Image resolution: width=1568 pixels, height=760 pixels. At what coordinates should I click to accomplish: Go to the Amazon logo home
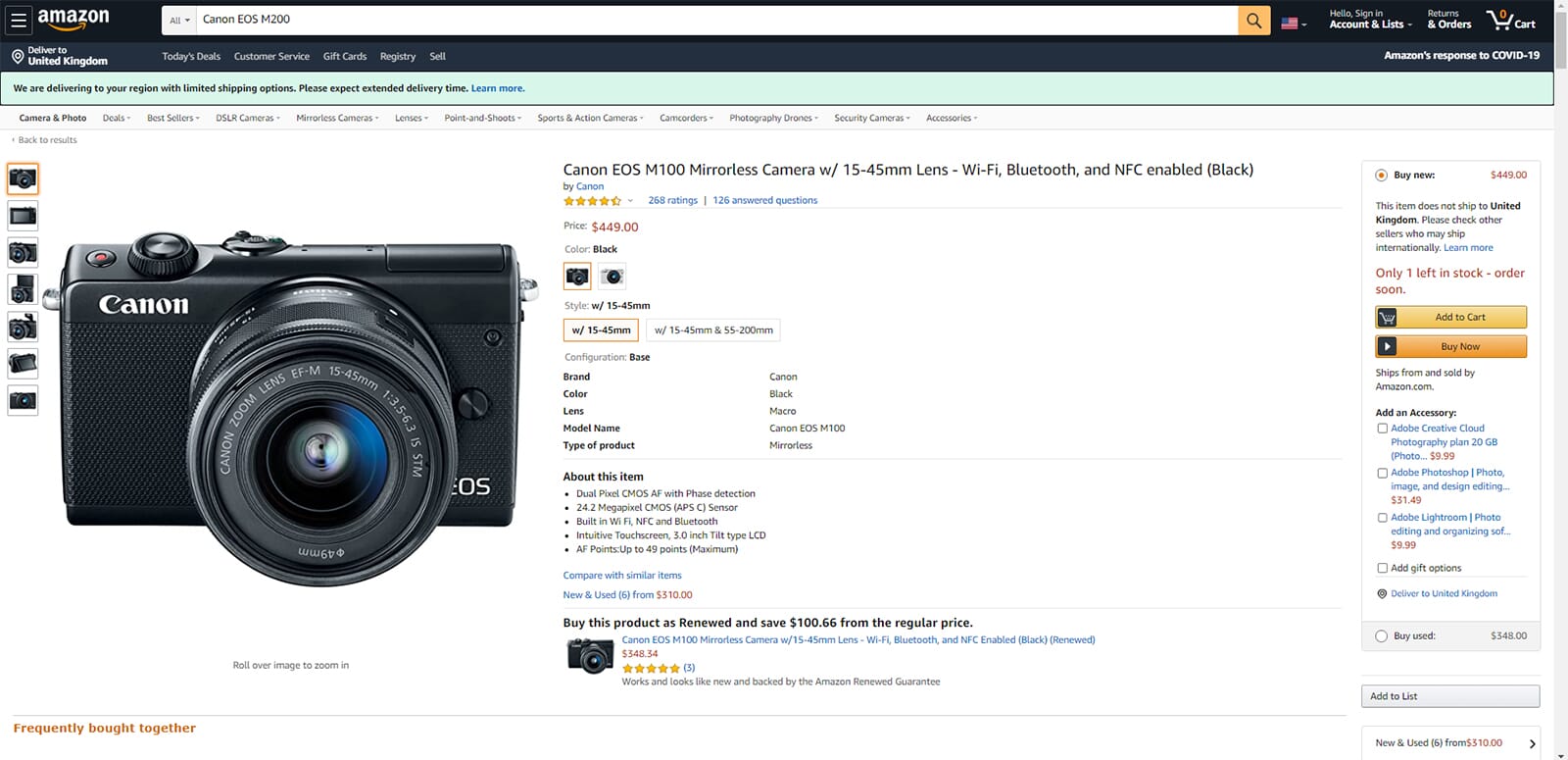[x=73, y=20]
